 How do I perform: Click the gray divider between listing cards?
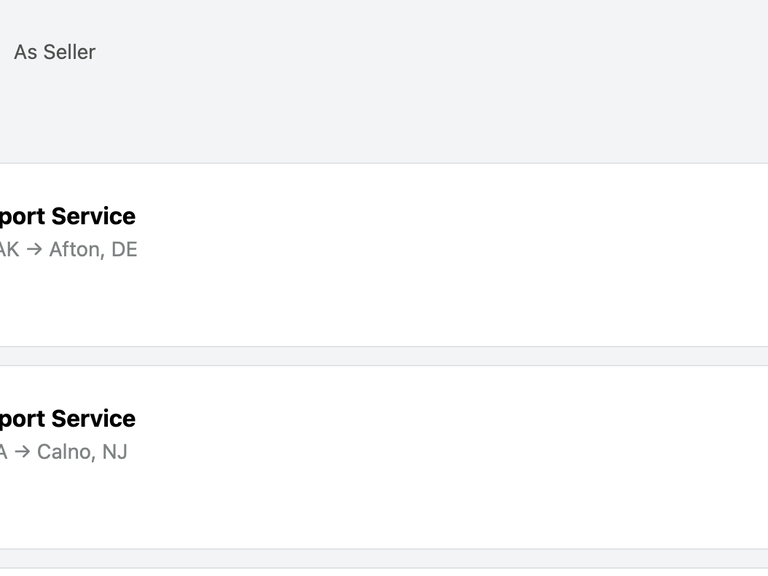click(x=384, y=356)
